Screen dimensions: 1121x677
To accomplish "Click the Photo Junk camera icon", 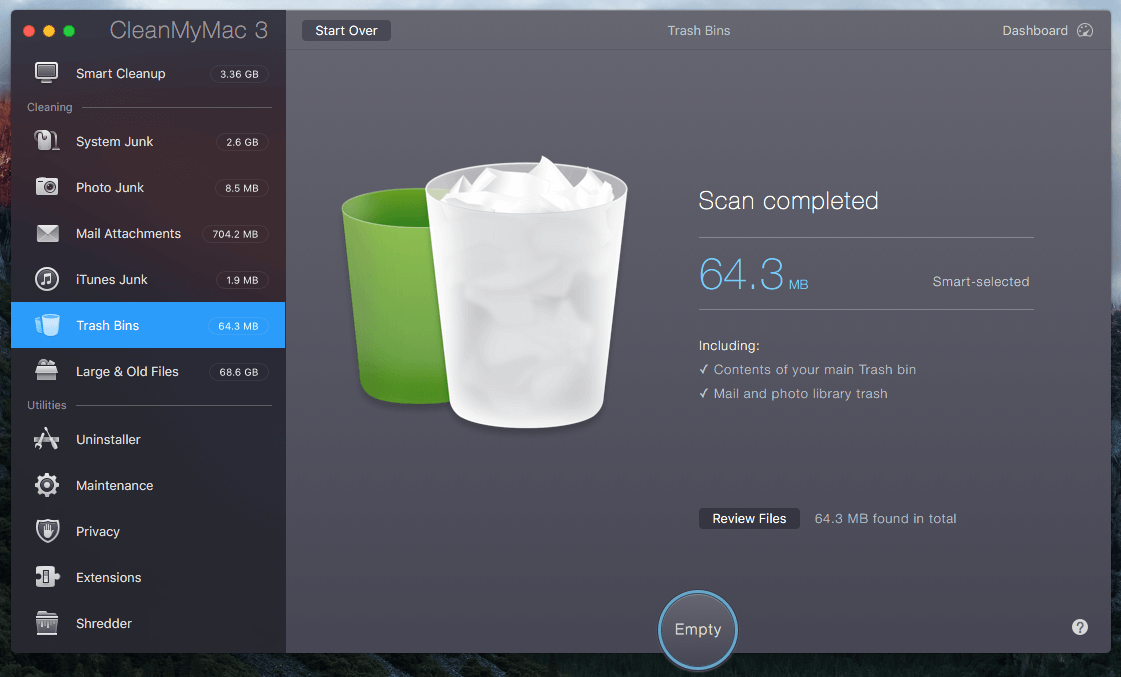I will (46, 187).
